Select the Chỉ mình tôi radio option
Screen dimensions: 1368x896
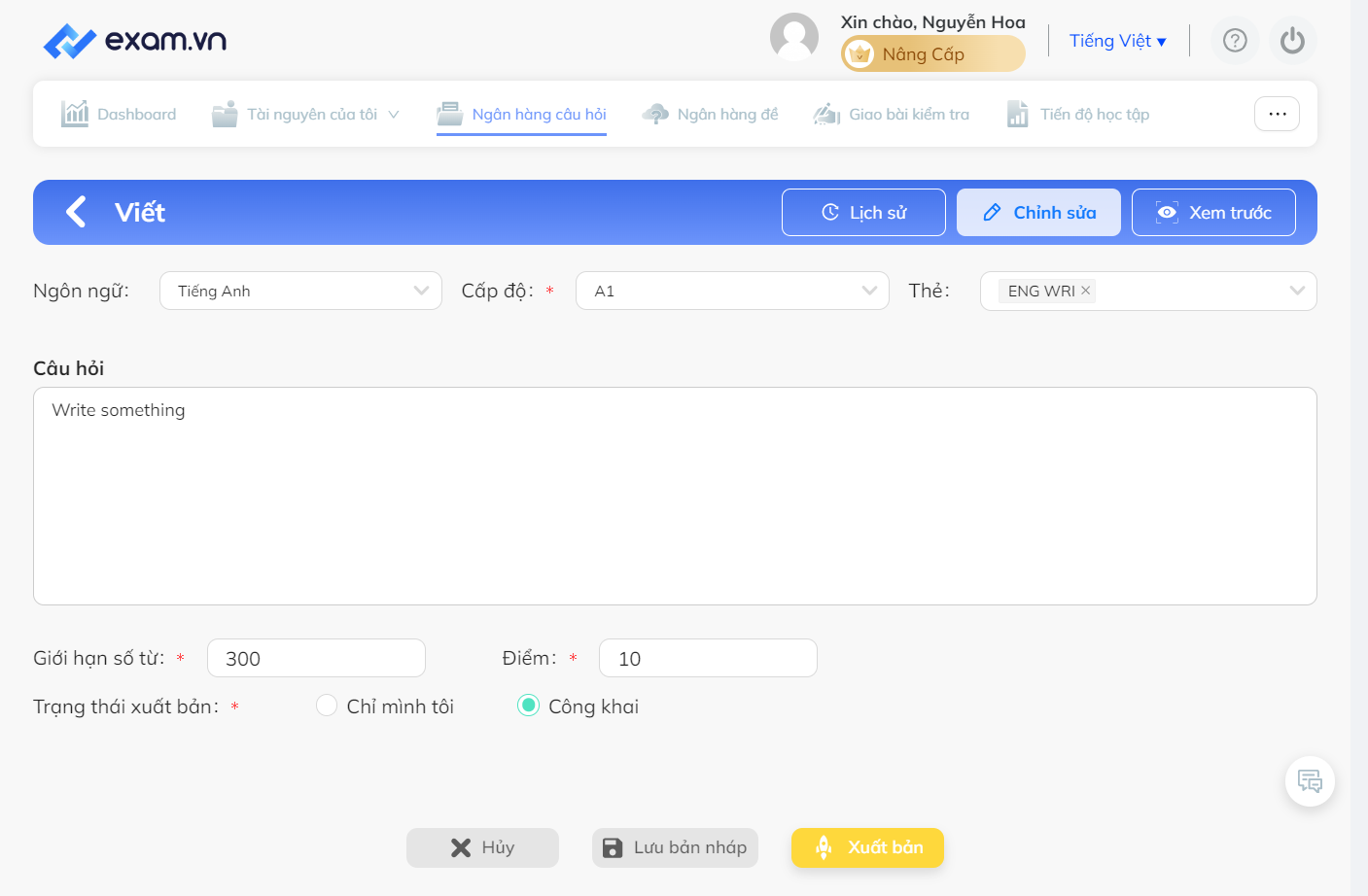pyautogui.click(x=327, y=706)
